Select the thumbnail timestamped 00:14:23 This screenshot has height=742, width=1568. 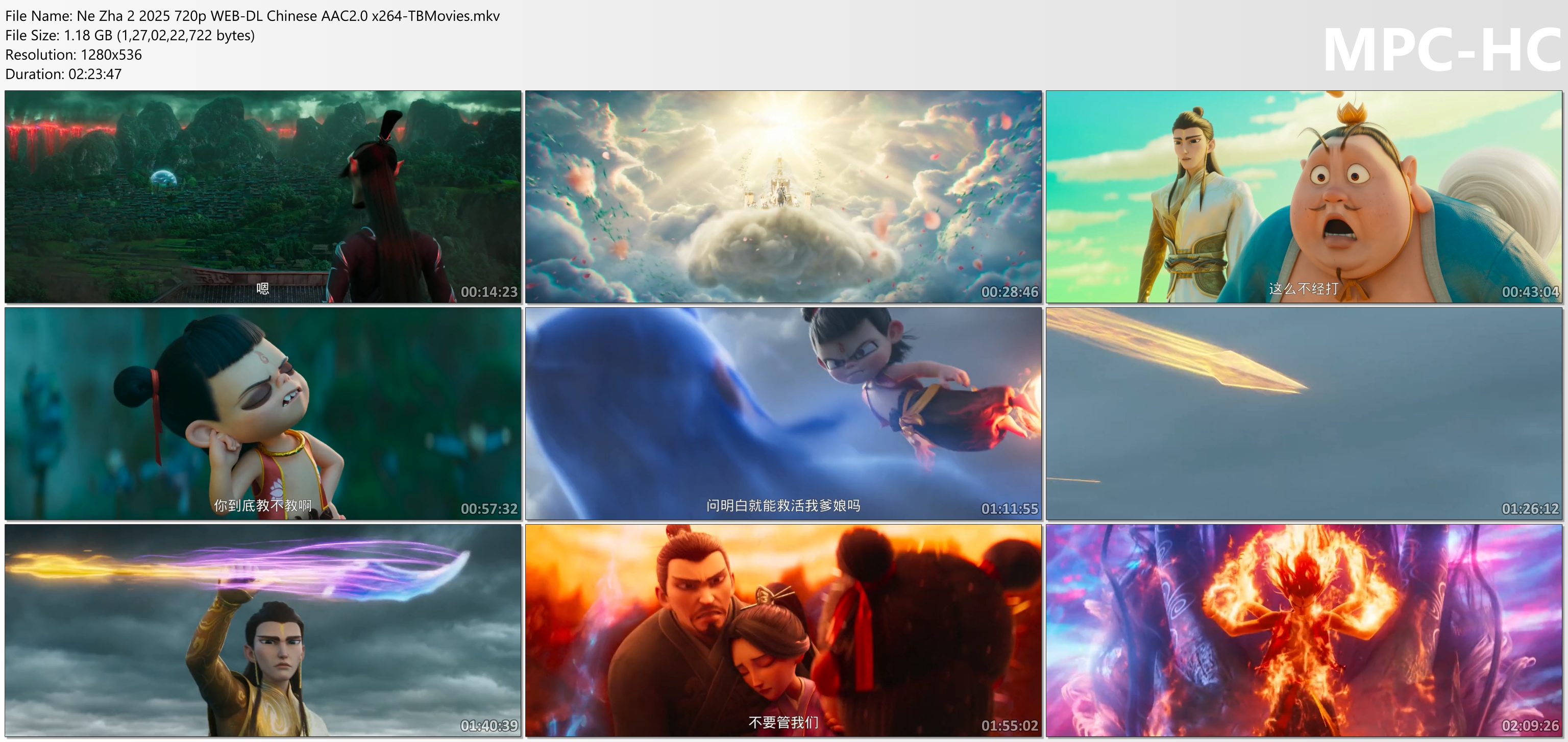(263, 196)
